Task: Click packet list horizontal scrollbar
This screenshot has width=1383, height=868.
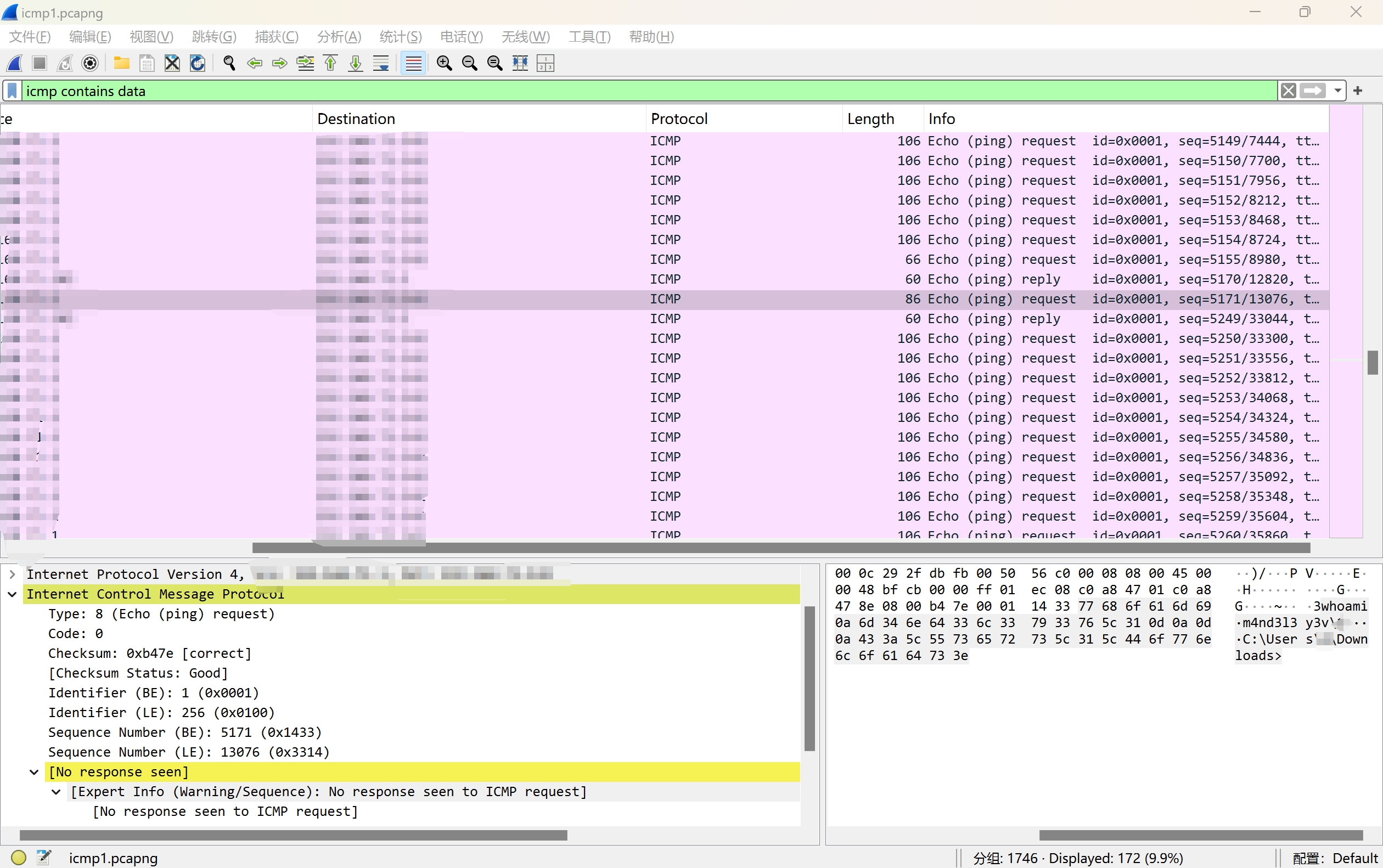Action: (781, 548)
